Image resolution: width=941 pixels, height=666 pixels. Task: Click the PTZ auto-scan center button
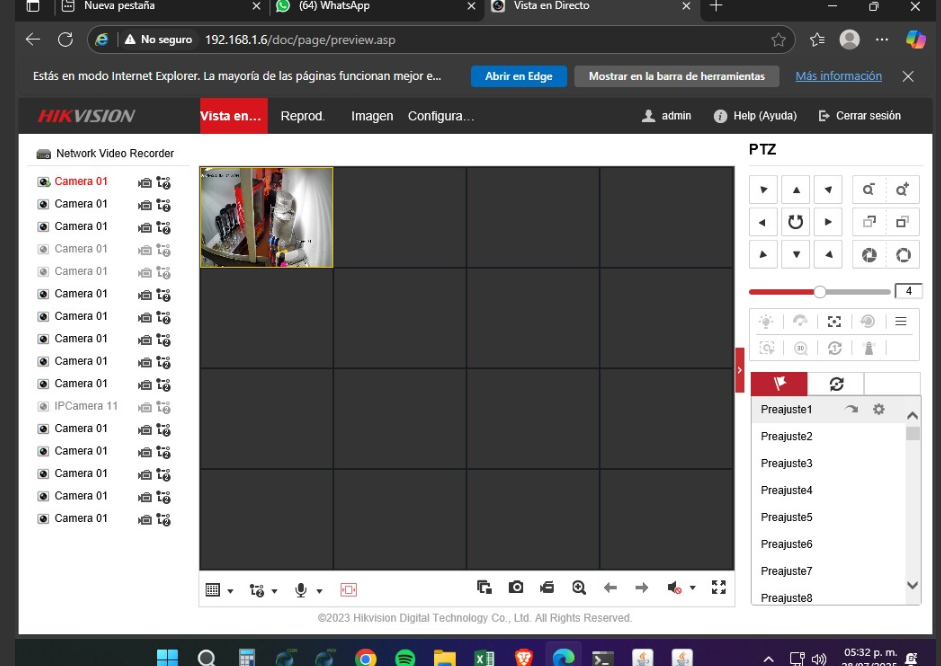[795, 222]
